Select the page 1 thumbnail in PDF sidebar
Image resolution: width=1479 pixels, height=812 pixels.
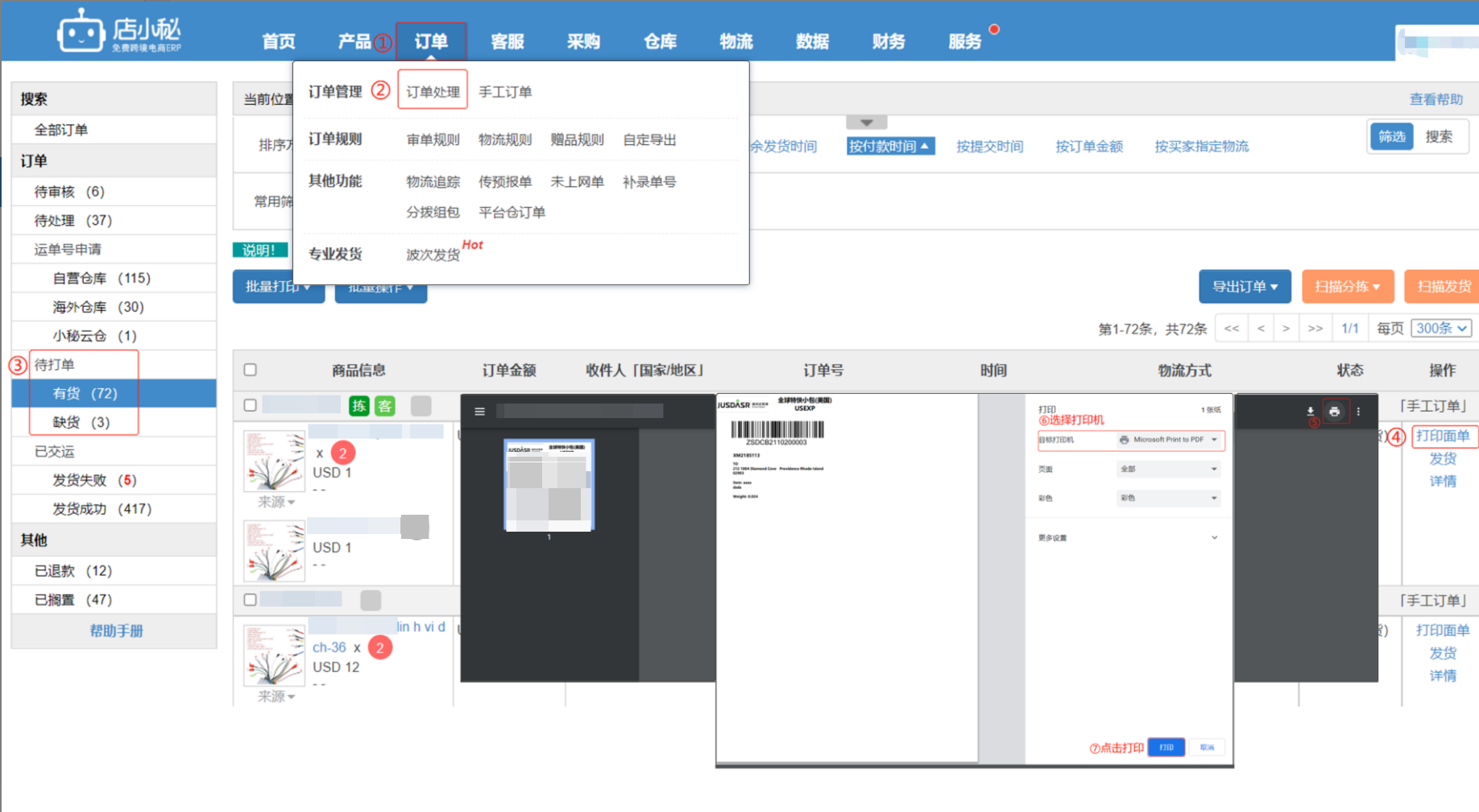pos(550,484)
